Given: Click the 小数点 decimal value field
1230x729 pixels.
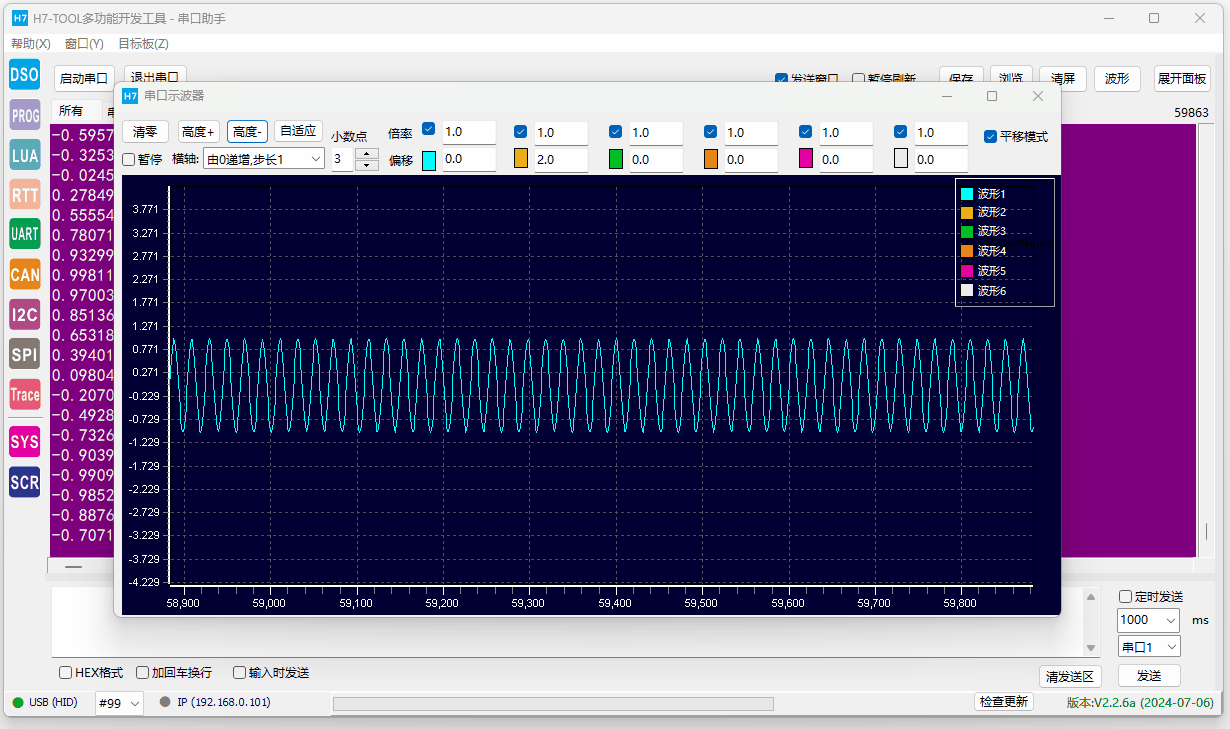Looking at the screenshot, I should (x=343, y=159).
